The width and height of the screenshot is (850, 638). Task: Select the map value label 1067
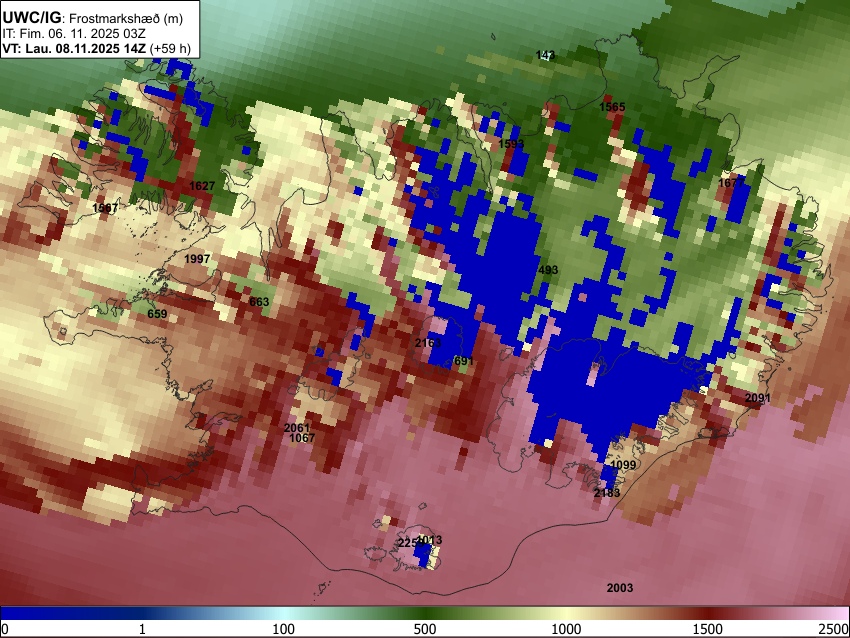[302, 438]
